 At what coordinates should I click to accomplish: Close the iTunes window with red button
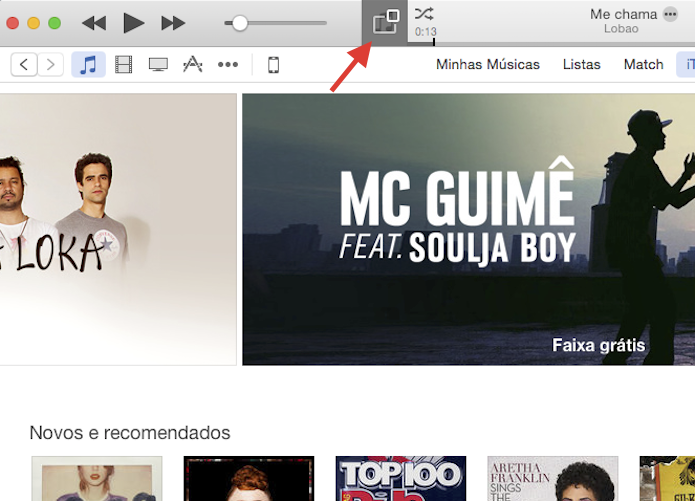[13, 23]
